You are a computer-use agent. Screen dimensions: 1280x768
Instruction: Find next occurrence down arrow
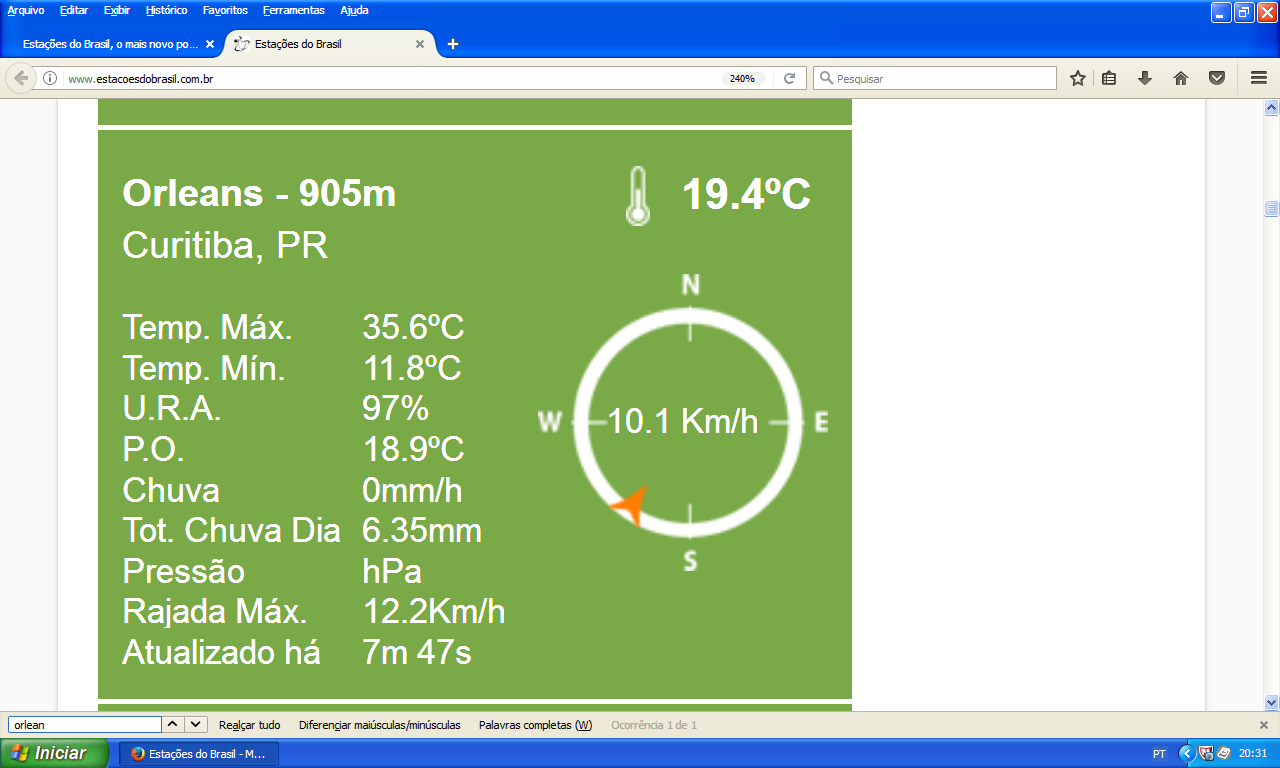(x=196, y=725)
